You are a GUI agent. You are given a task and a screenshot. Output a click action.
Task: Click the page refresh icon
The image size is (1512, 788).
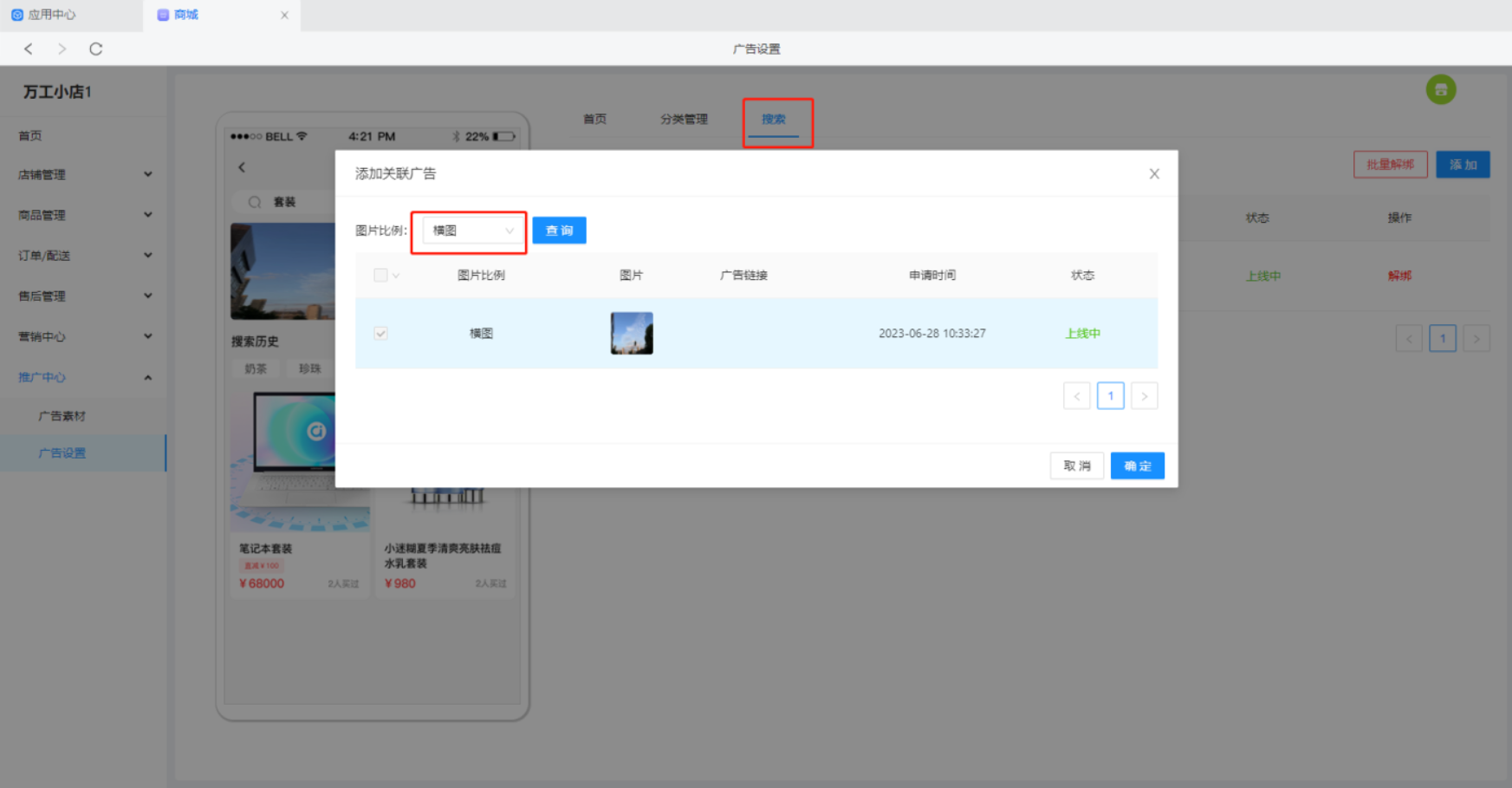96,49
